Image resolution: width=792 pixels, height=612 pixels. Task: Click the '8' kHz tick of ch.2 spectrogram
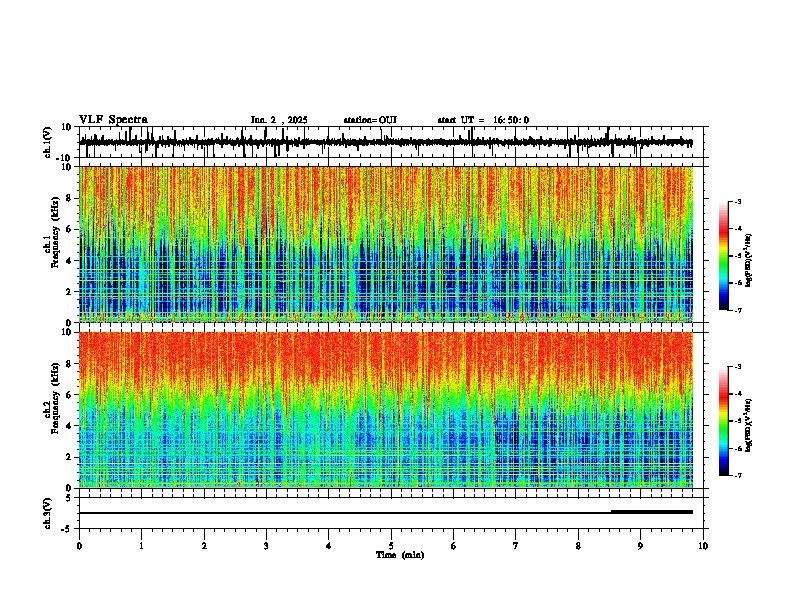tap(71, 364)
